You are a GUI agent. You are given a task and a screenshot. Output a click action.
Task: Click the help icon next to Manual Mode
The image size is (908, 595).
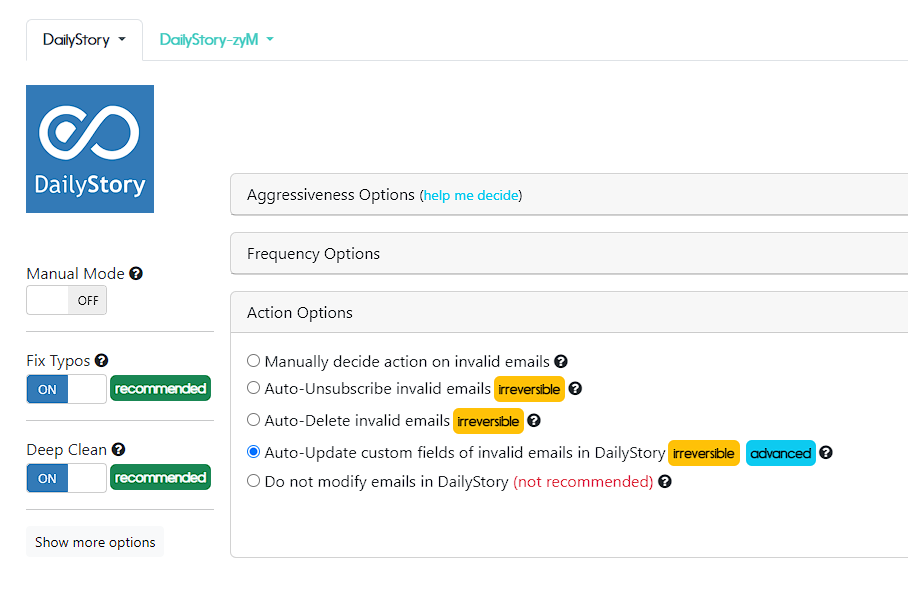136,273
